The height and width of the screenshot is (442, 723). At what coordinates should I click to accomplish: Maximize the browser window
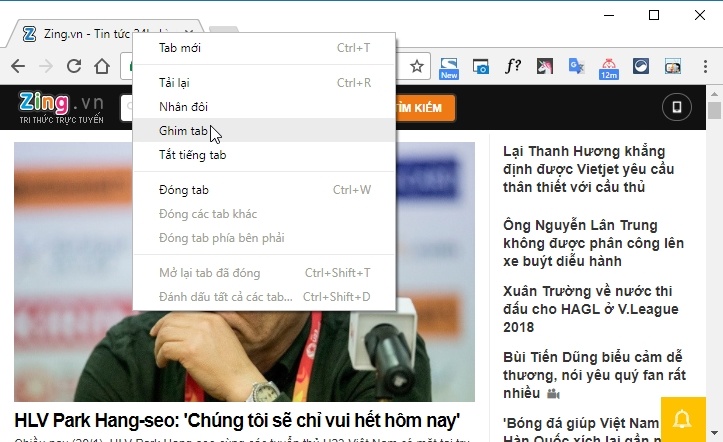click(x=654, y=15)
